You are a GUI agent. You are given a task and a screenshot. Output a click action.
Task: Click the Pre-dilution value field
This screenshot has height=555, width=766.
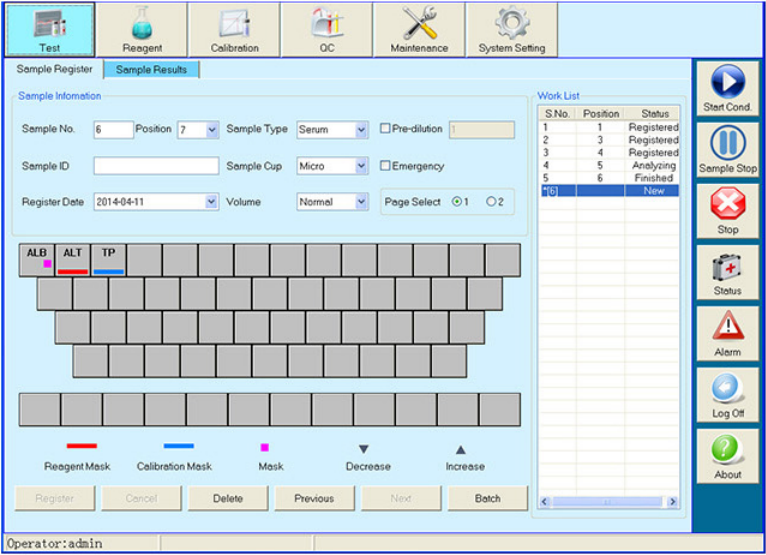point(482,129)
